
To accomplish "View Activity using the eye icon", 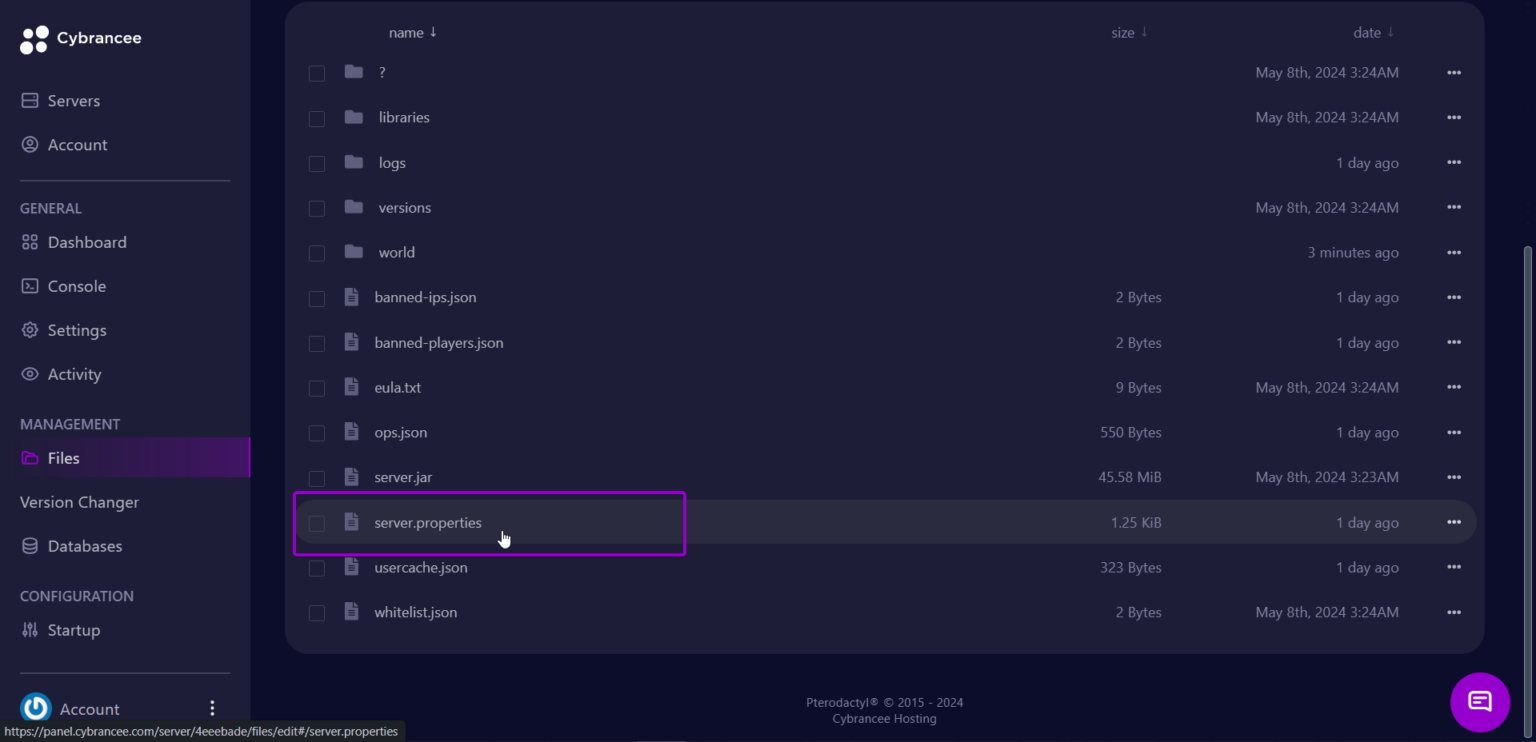I will [x=30, y=374].
